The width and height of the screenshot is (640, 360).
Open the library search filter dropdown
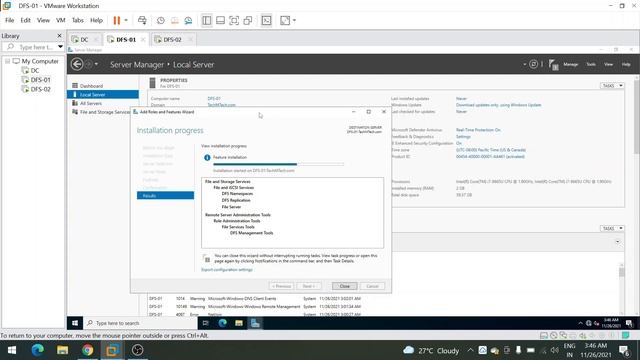[x=60, y=47]
